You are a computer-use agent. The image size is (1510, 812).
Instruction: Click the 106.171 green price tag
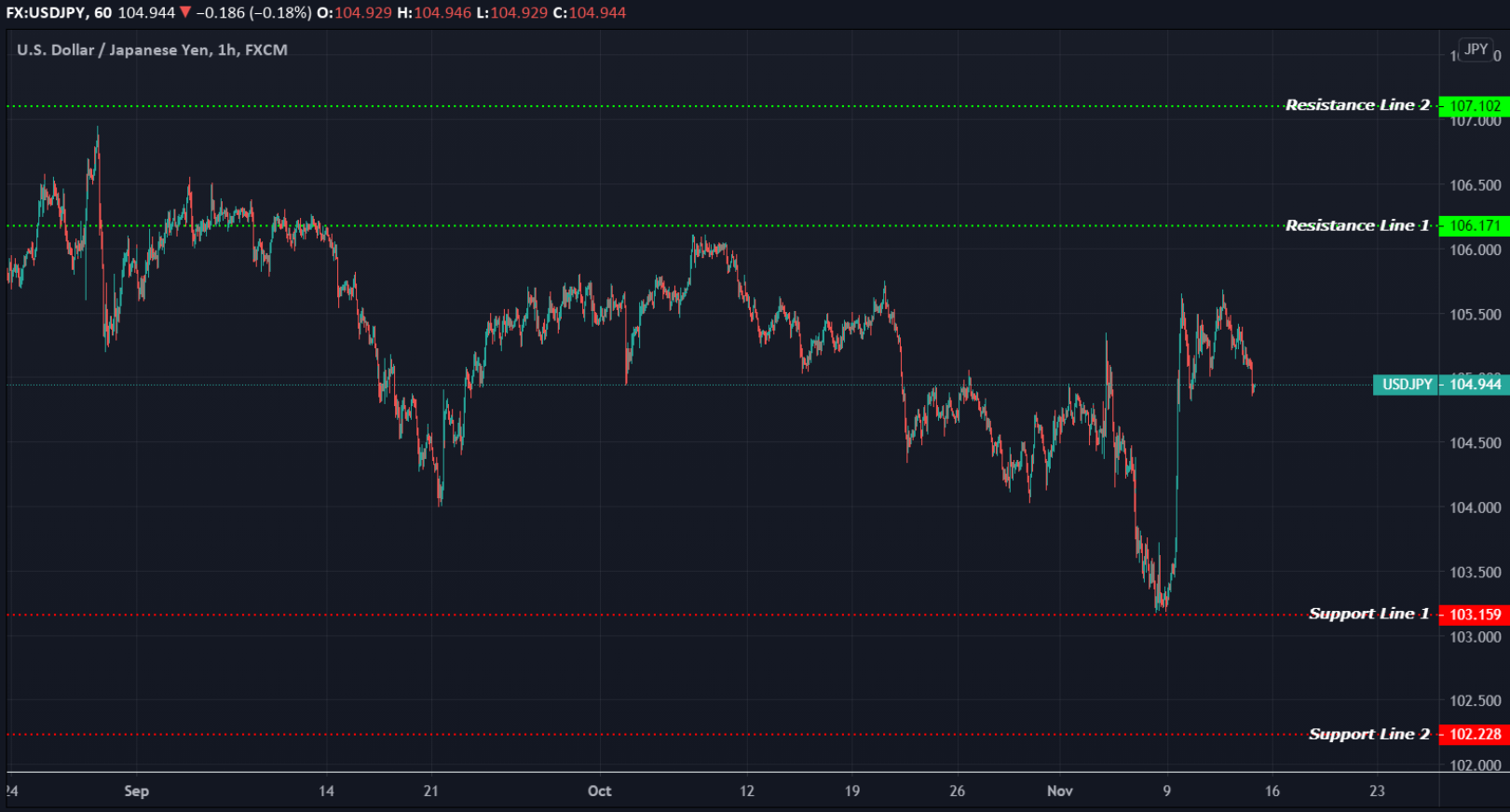tap(1475, 225)
